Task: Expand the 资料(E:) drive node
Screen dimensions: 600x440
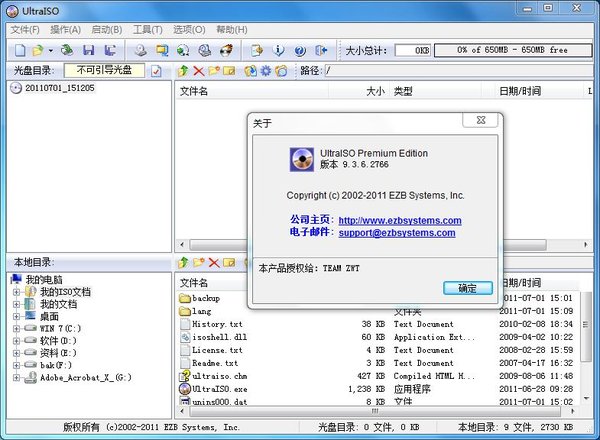Action: 16,353
